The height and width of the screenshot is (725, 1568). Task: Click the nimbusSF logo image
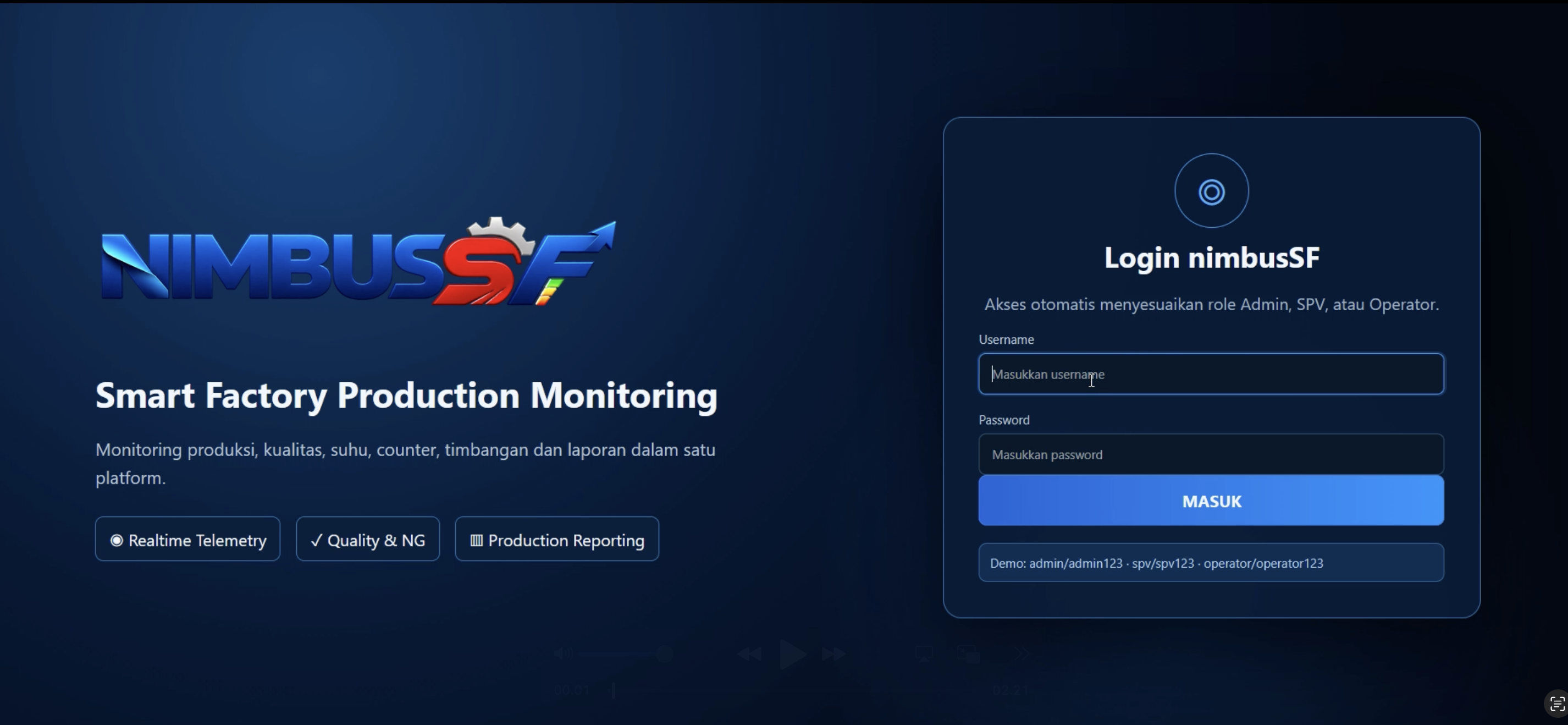358,261
